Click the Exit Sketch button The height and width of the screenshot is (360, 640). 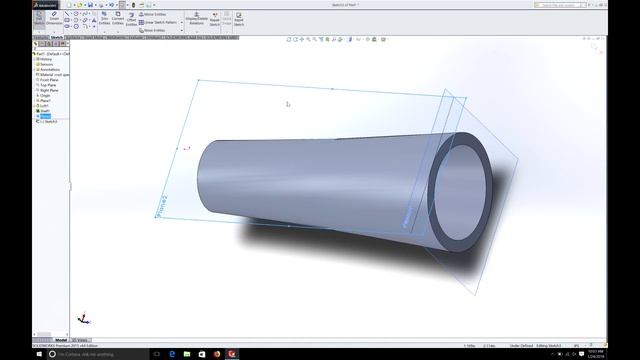click(x=39, y=19)
